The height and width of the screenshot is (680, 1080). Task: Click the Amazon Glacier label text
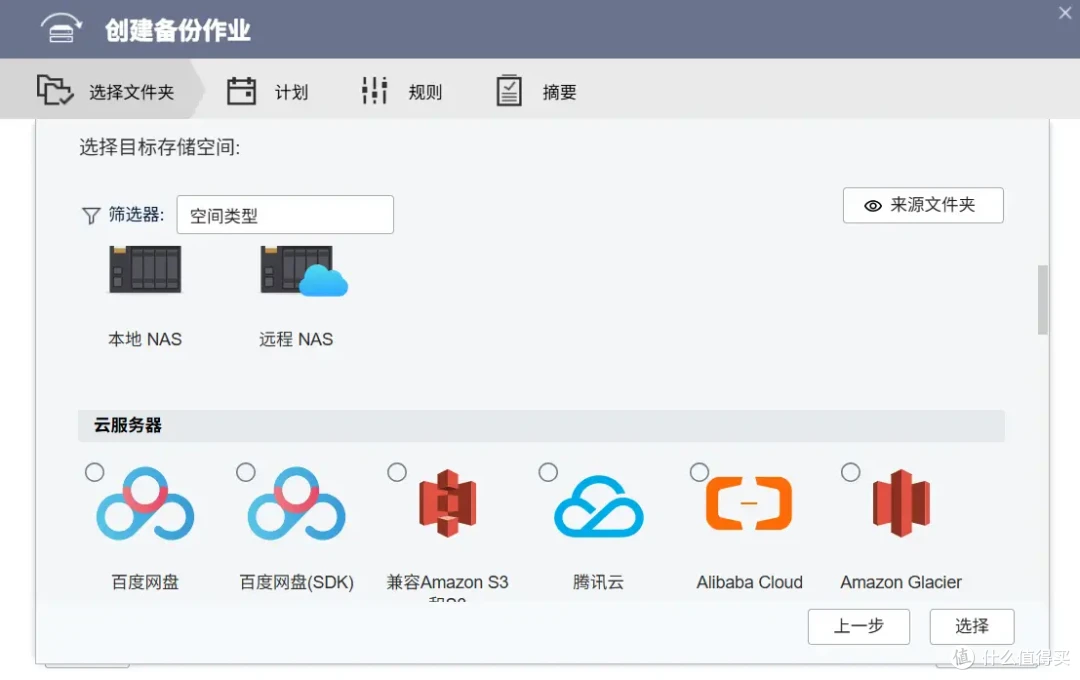(901, 582)
